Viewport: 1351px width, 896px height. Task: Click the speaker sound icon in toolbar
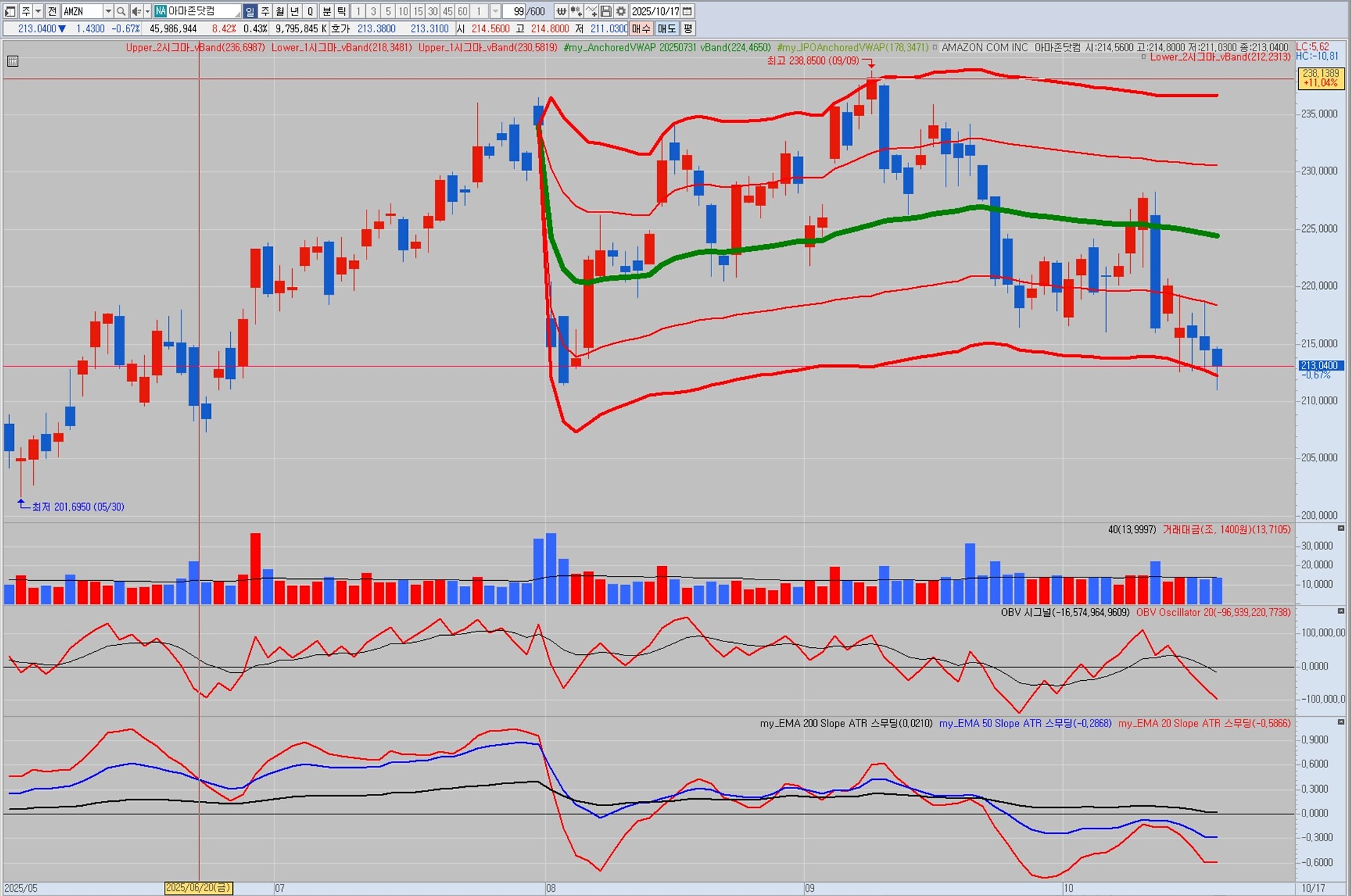(x=137, y=11)
